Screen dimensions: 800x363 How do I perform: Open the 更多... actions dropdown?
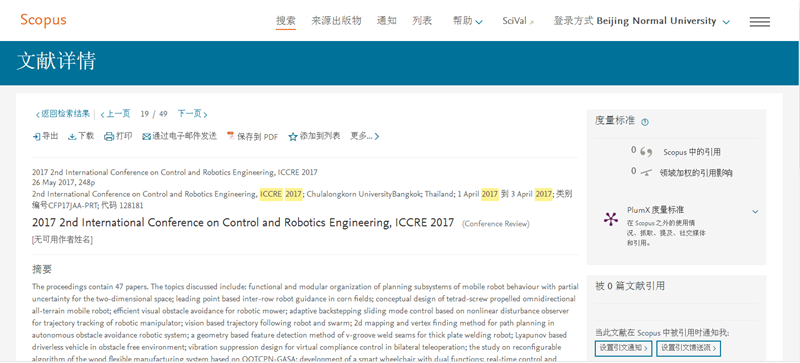click(365, 136)
